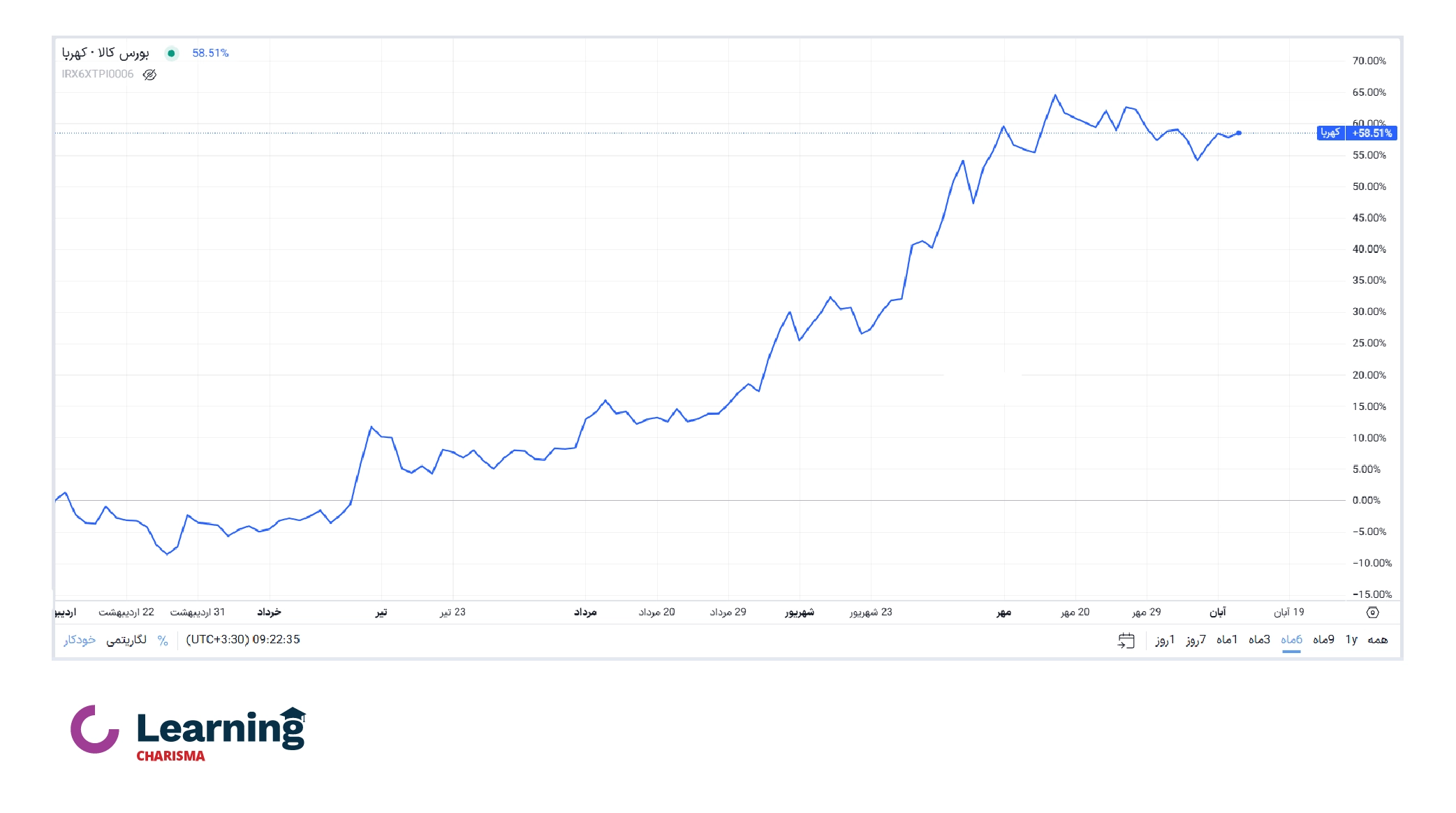Toggle the خودکار auto scale
1456x813 pixels.
coord(80,640)
